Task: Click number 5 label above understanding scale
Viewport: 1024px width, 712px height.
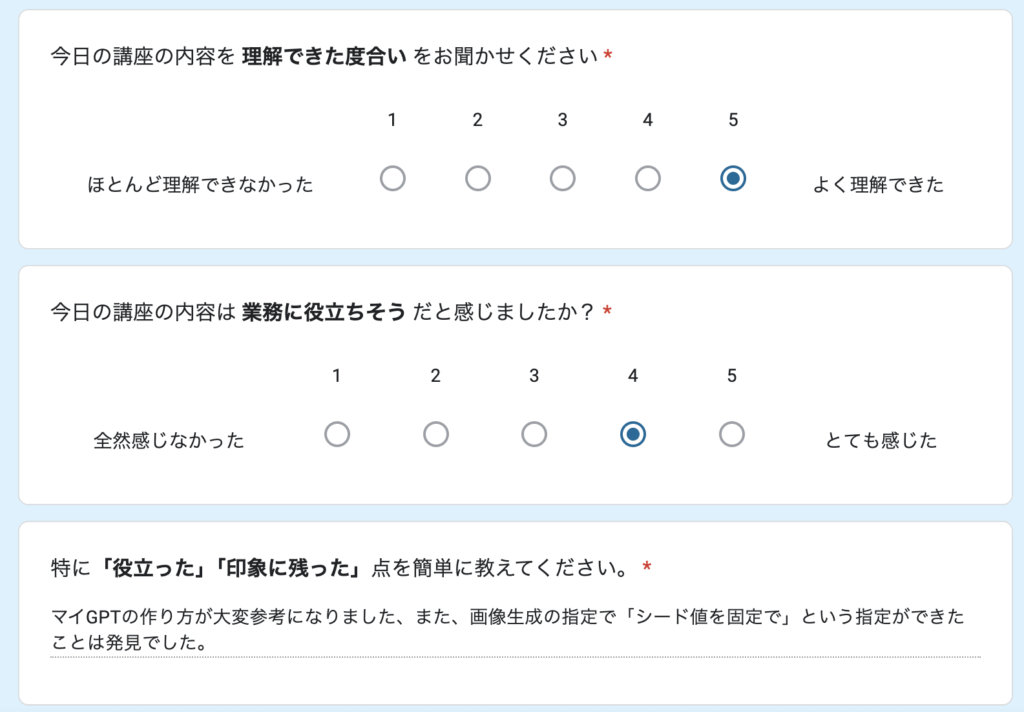Action: [733, 120]
